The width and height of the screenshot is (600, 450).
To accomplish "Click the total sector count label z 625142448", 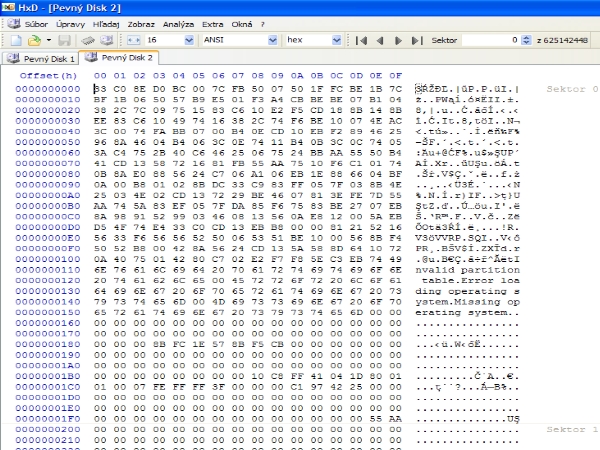I will pos(562,40).
